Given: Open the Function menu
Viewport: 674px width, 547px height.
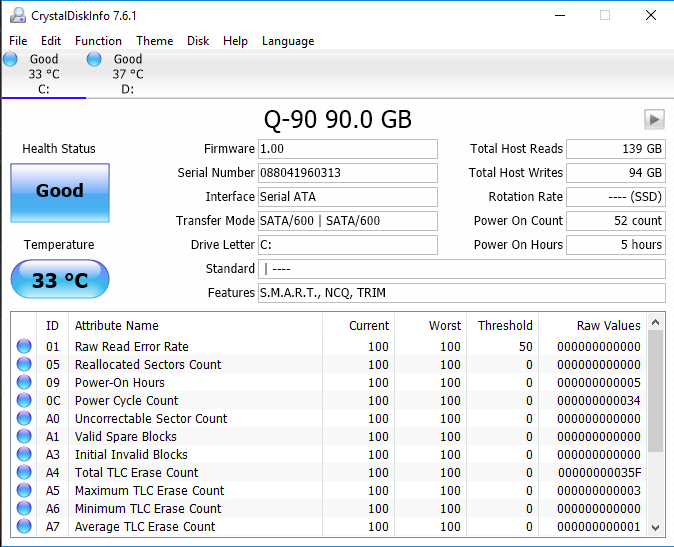Looking at the screenshot, I should coord(98,41).
